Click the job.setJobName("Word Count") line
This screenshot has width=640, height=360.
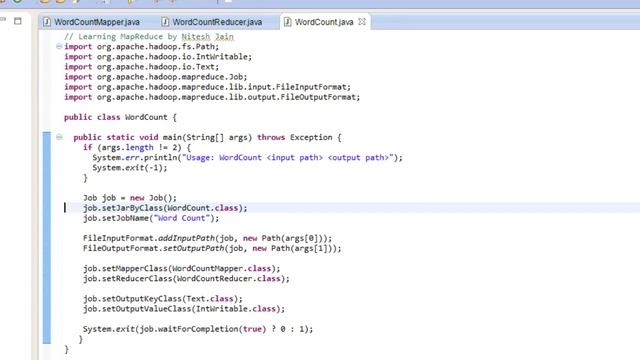point(151,218)
